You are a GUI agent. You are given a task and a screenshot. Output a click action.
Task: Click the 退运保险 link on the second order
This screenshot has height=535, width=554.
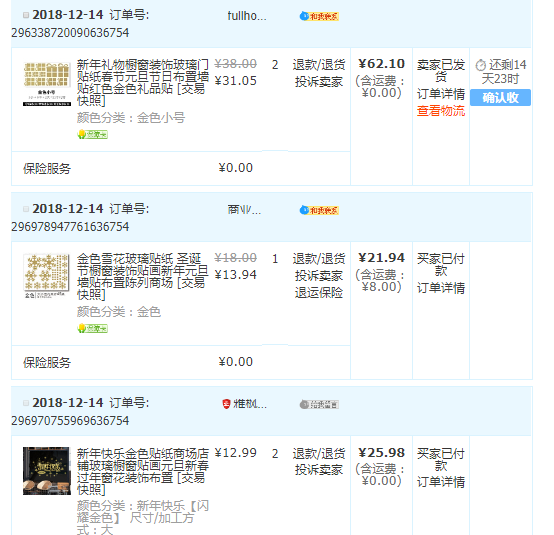tap(319, 293)
